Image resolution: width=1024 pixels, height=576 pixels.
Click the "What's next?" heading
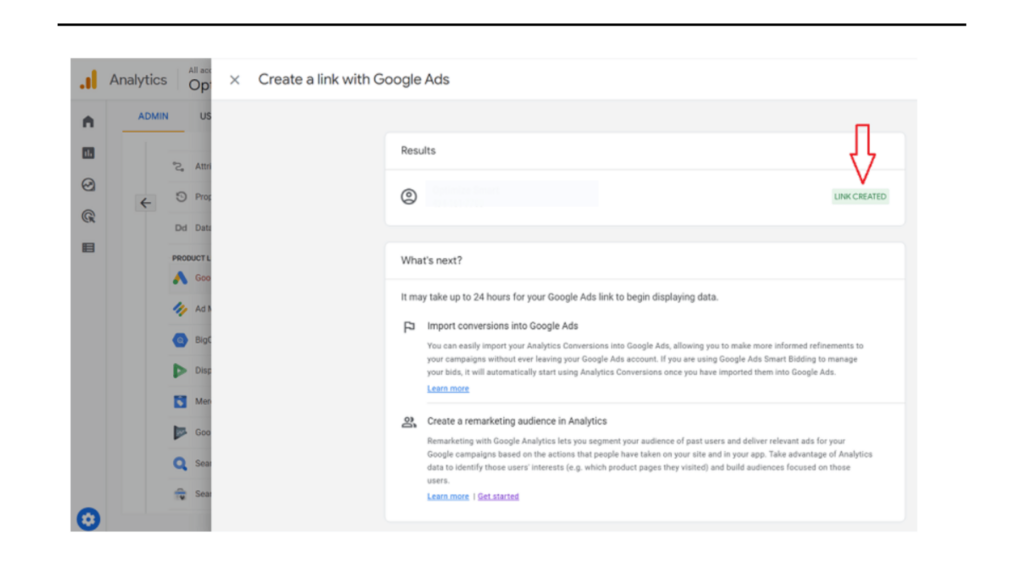coord(431,261)
